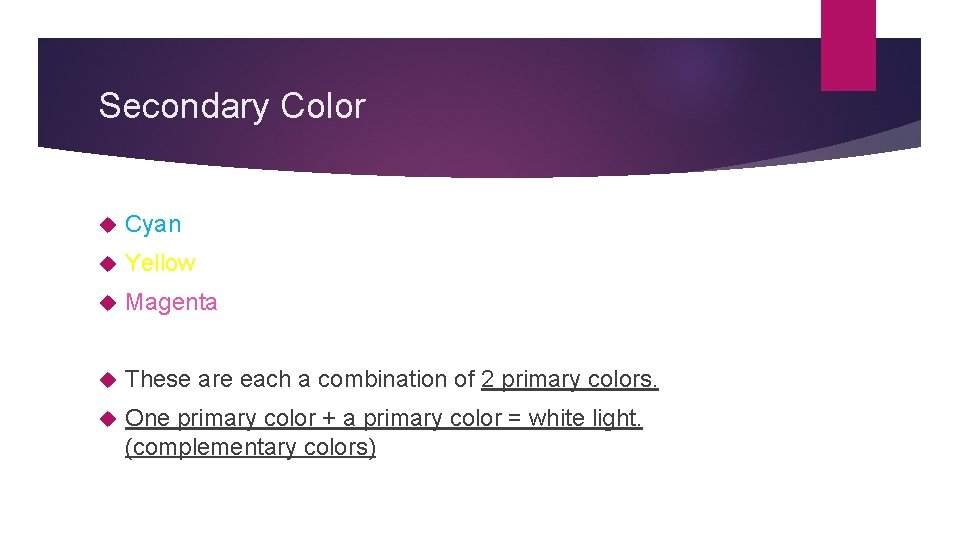Click the word 'Secondary' in the title
Viewport: 960px width, 540px height.
(x=184, y=107)
